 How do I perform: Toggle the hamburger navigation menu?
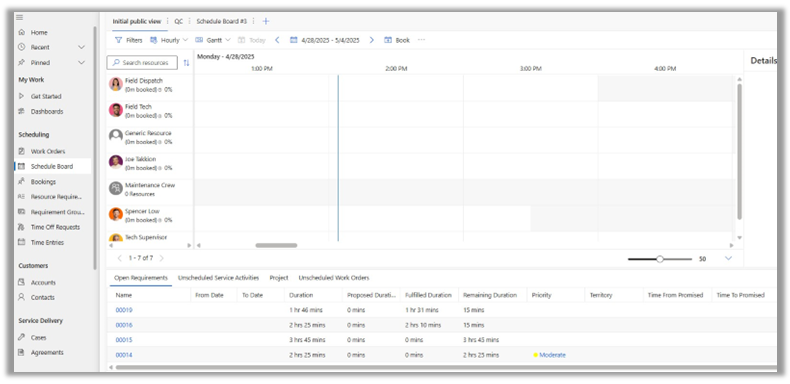(x=20, y=18)
